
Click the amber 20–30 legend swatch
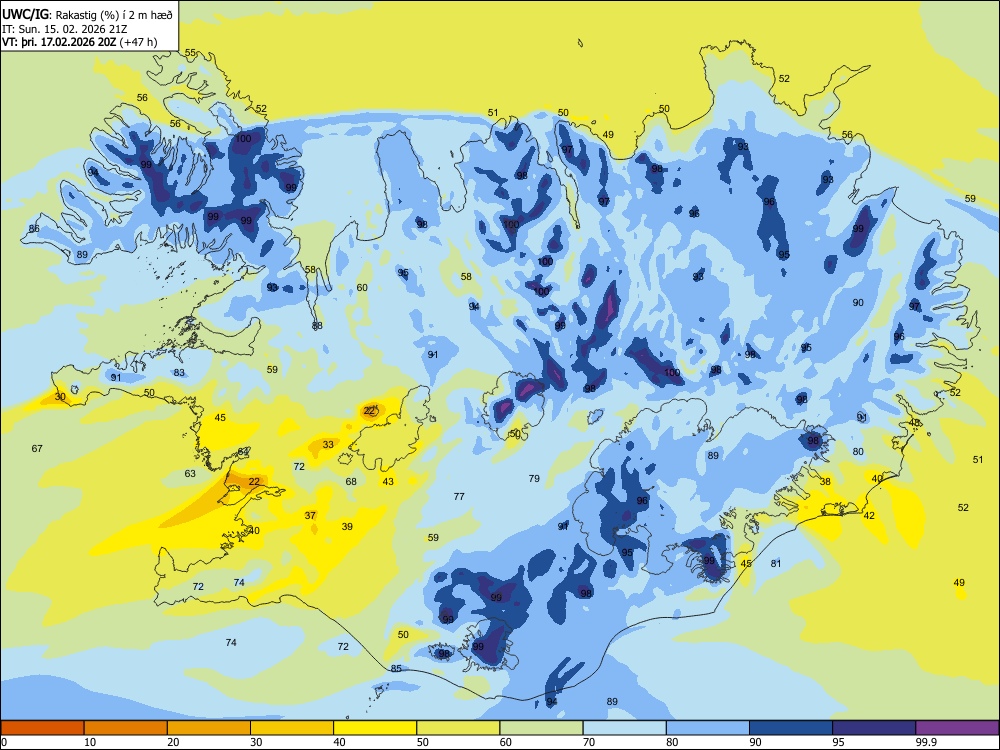209,728
